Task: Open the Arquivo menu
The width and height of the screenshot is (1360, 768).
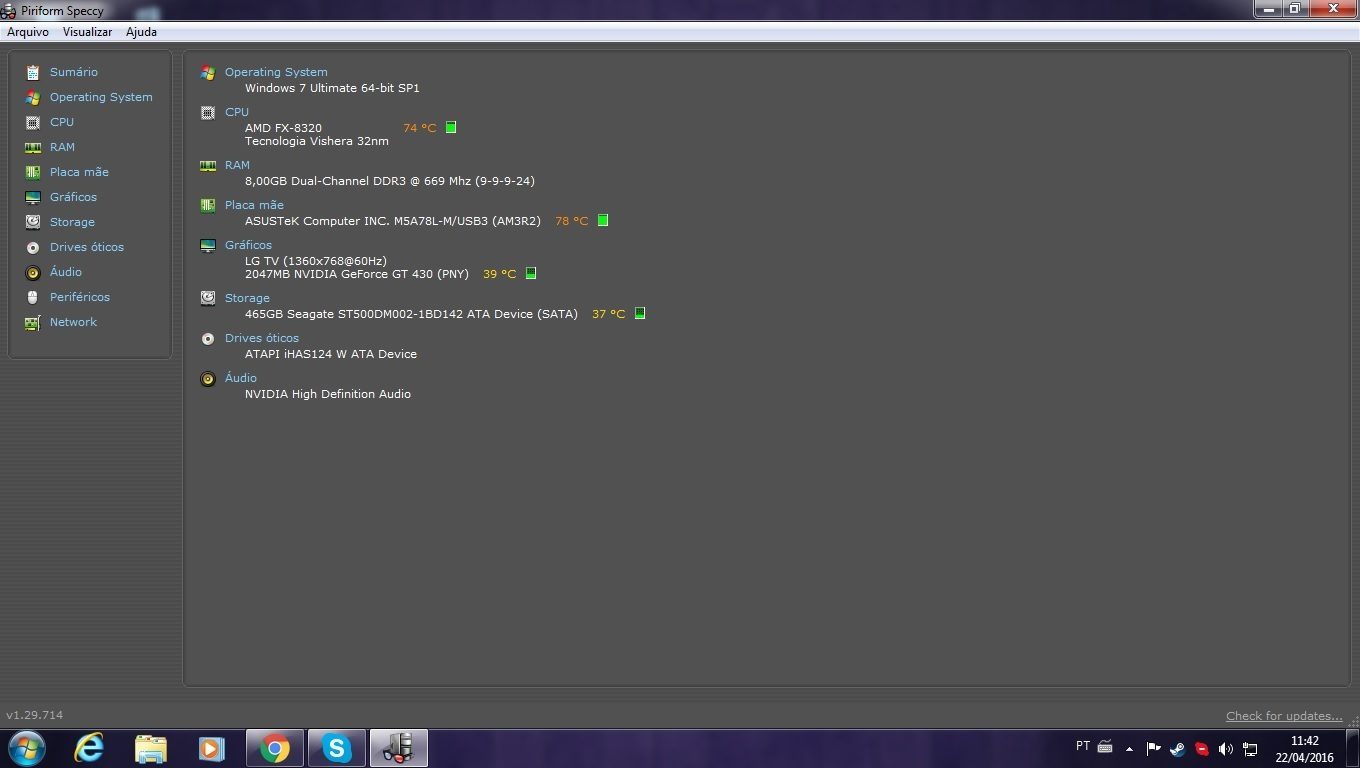Action: click(28, 32)
